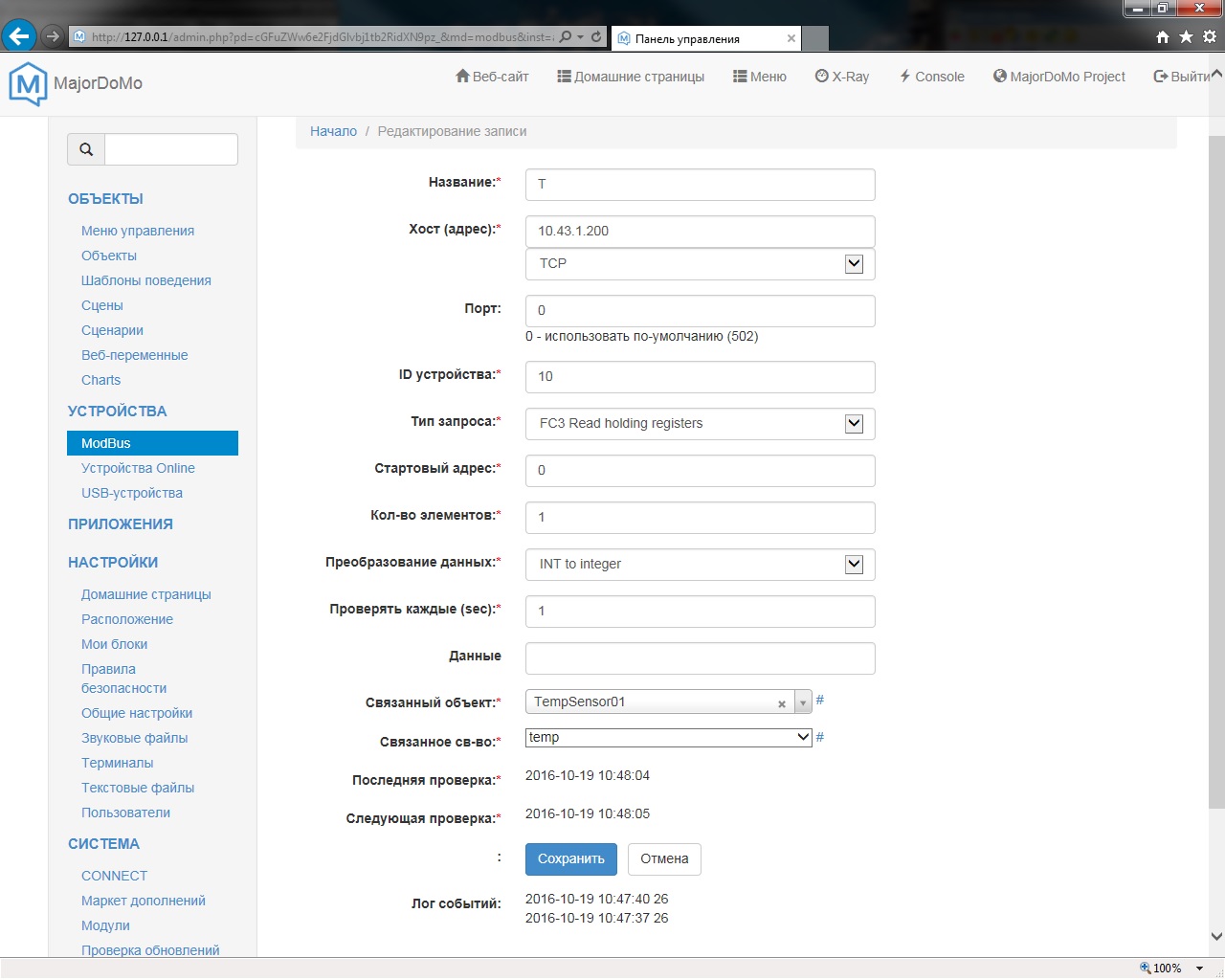Click the page vertical scrollbar
This screenshot has width=1225, height=980.
click(1216, 479)
